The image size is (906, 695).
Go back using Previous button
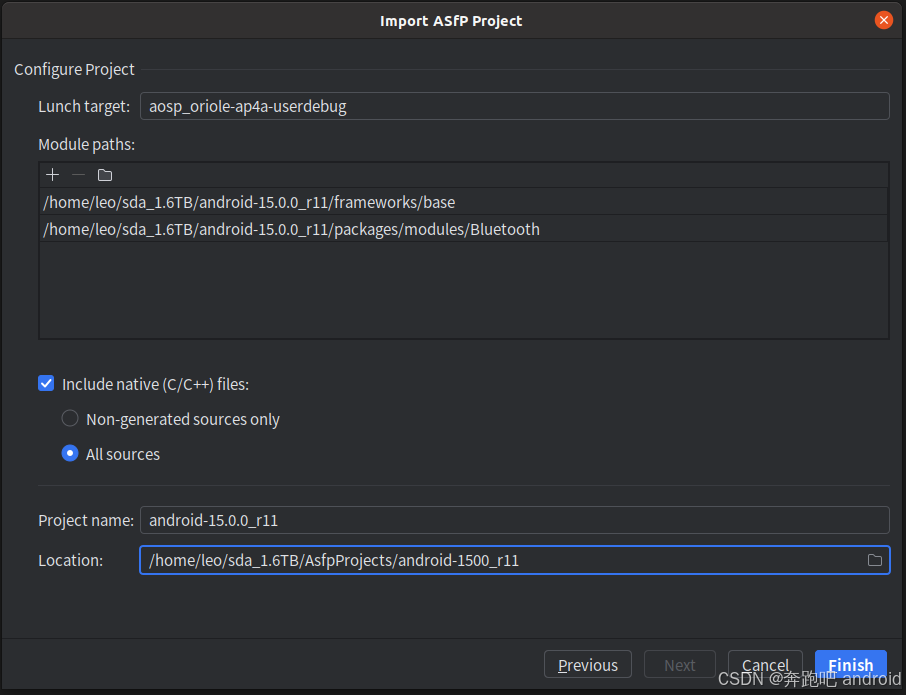587,664
